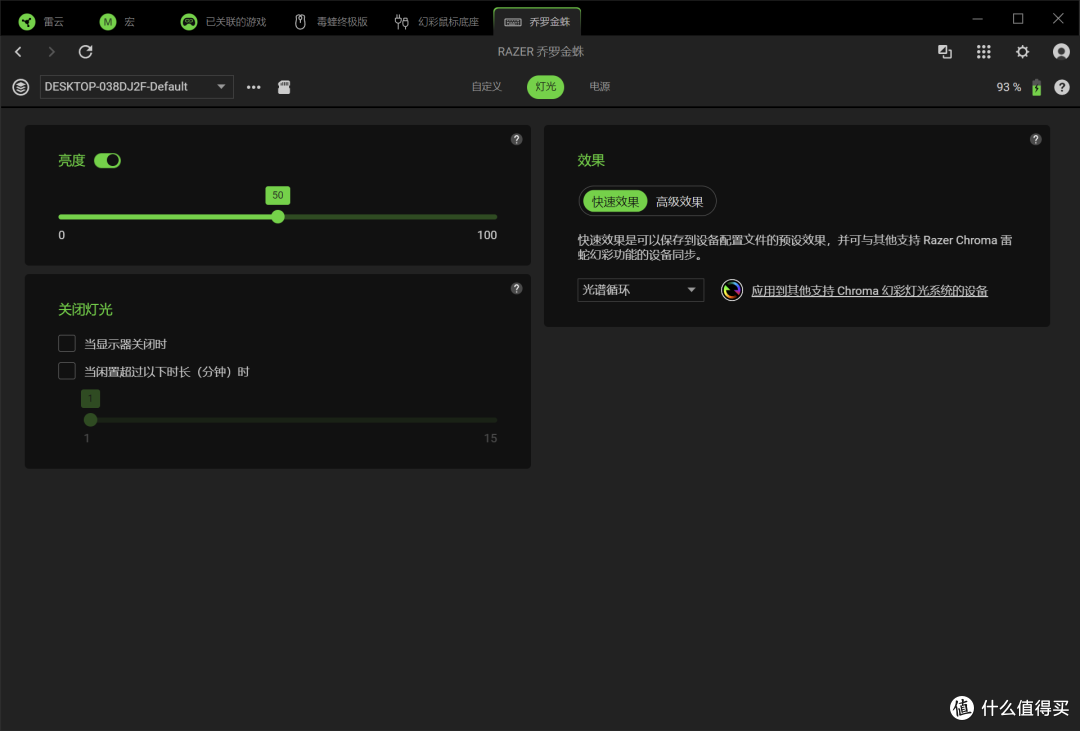Click the brightness slider handle at 50
1080x731 pixels.
click(278, 217)
